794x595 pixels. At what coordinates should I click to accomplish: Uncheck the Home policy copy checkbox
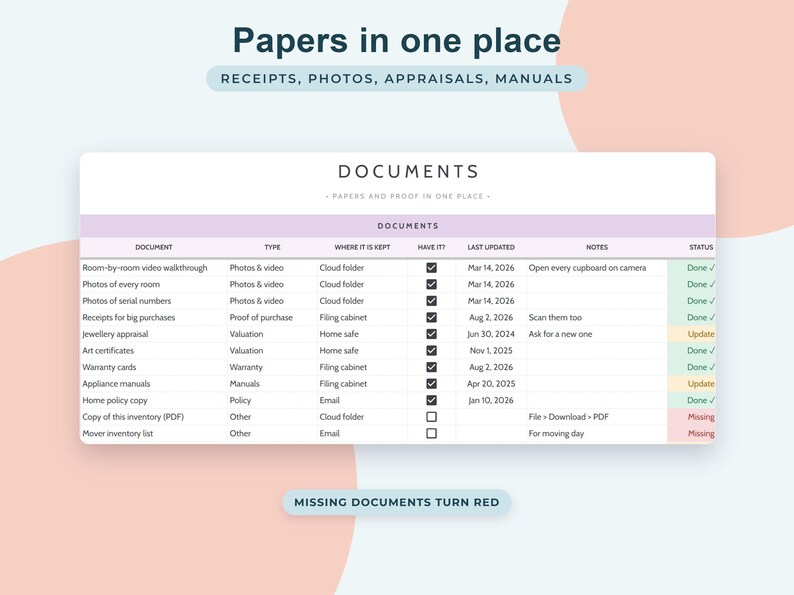[x=431, y=400]
